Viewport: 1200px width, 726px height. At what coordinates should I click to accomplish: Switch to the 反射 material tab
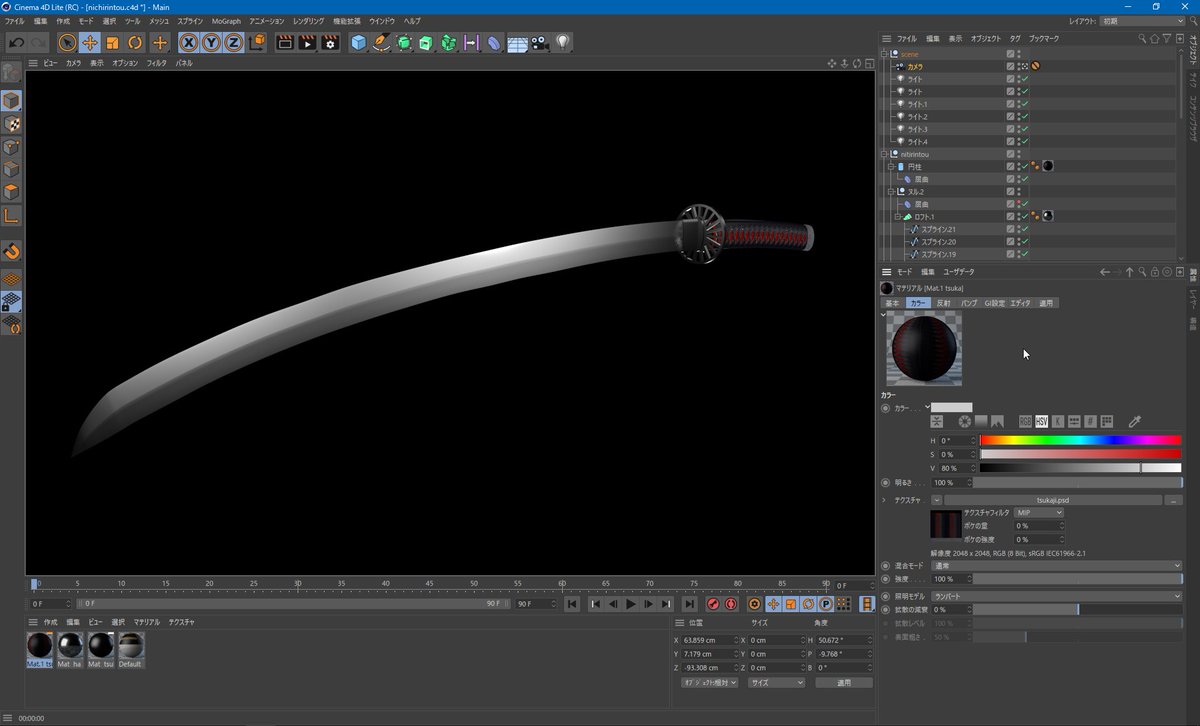[x=943, y=303]
